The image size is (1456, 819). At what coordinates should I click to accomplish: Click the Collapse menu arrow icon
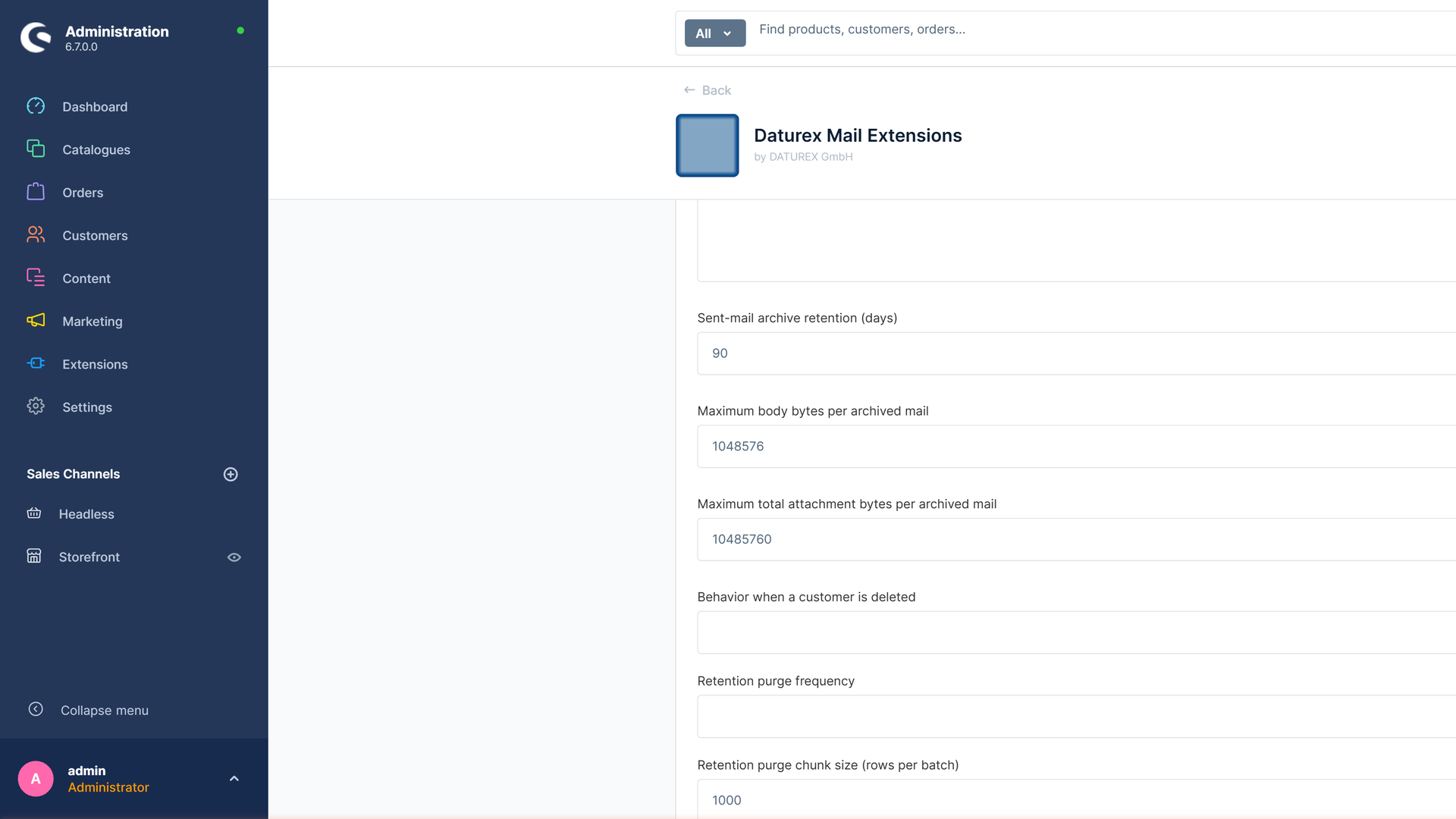pos(36,709)
